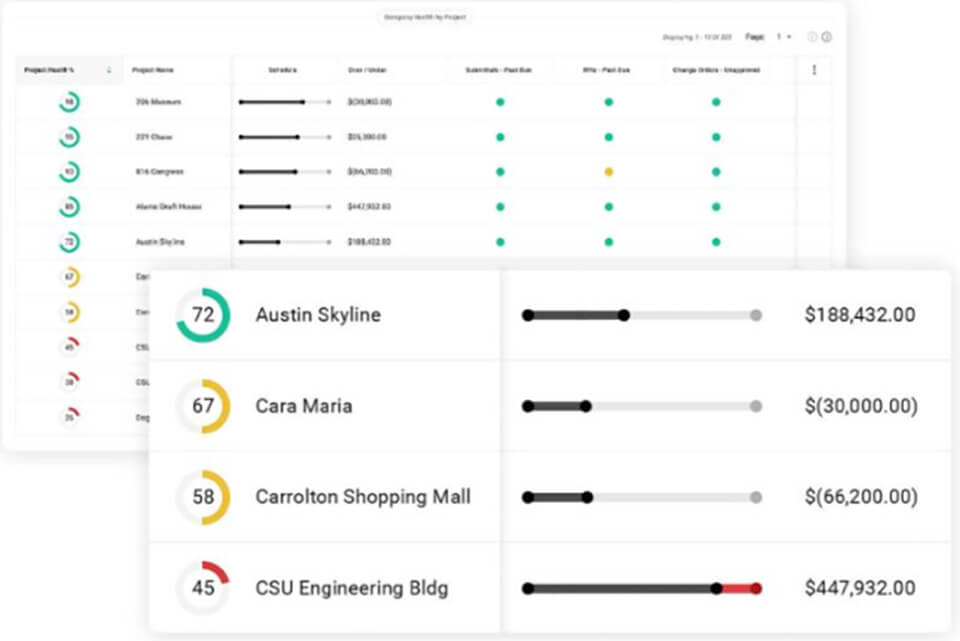This screenshot has height=641, width=960.
Task: Toggle the Submittals indicator for Alamo Draft House
Action: [498, 207]
